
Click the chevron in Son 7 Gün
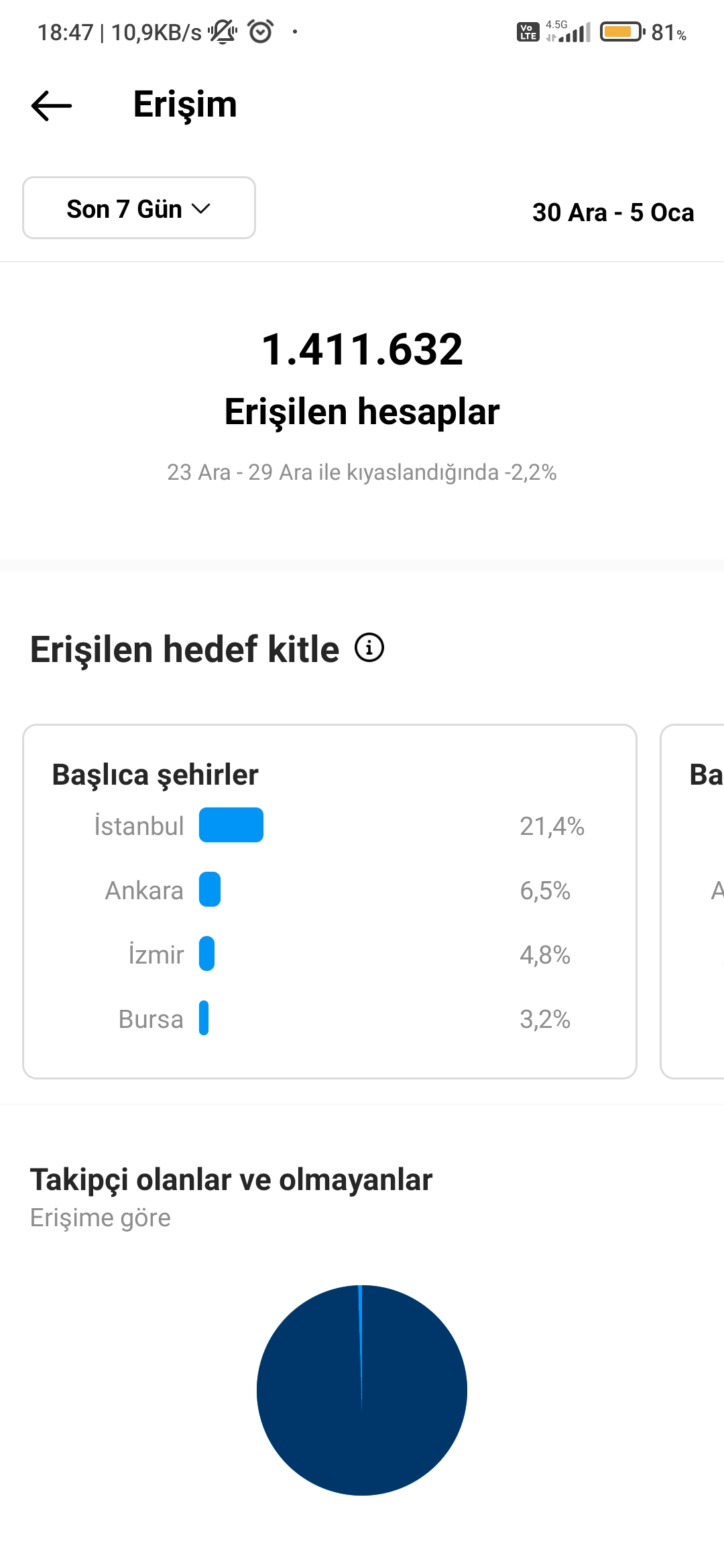click(201, 209)
